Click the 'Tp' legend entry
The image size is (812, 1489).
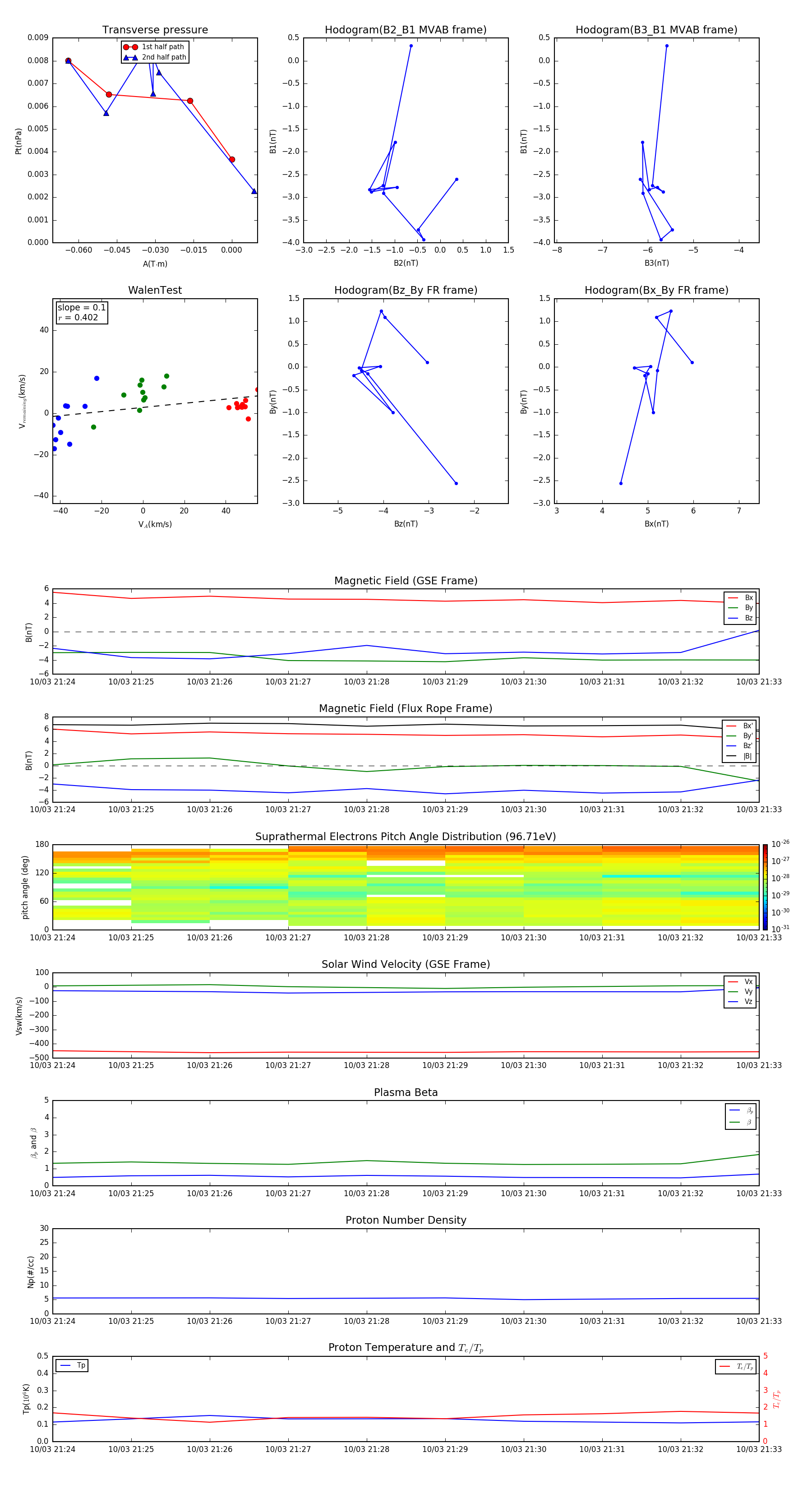[x=72, y=1365]
